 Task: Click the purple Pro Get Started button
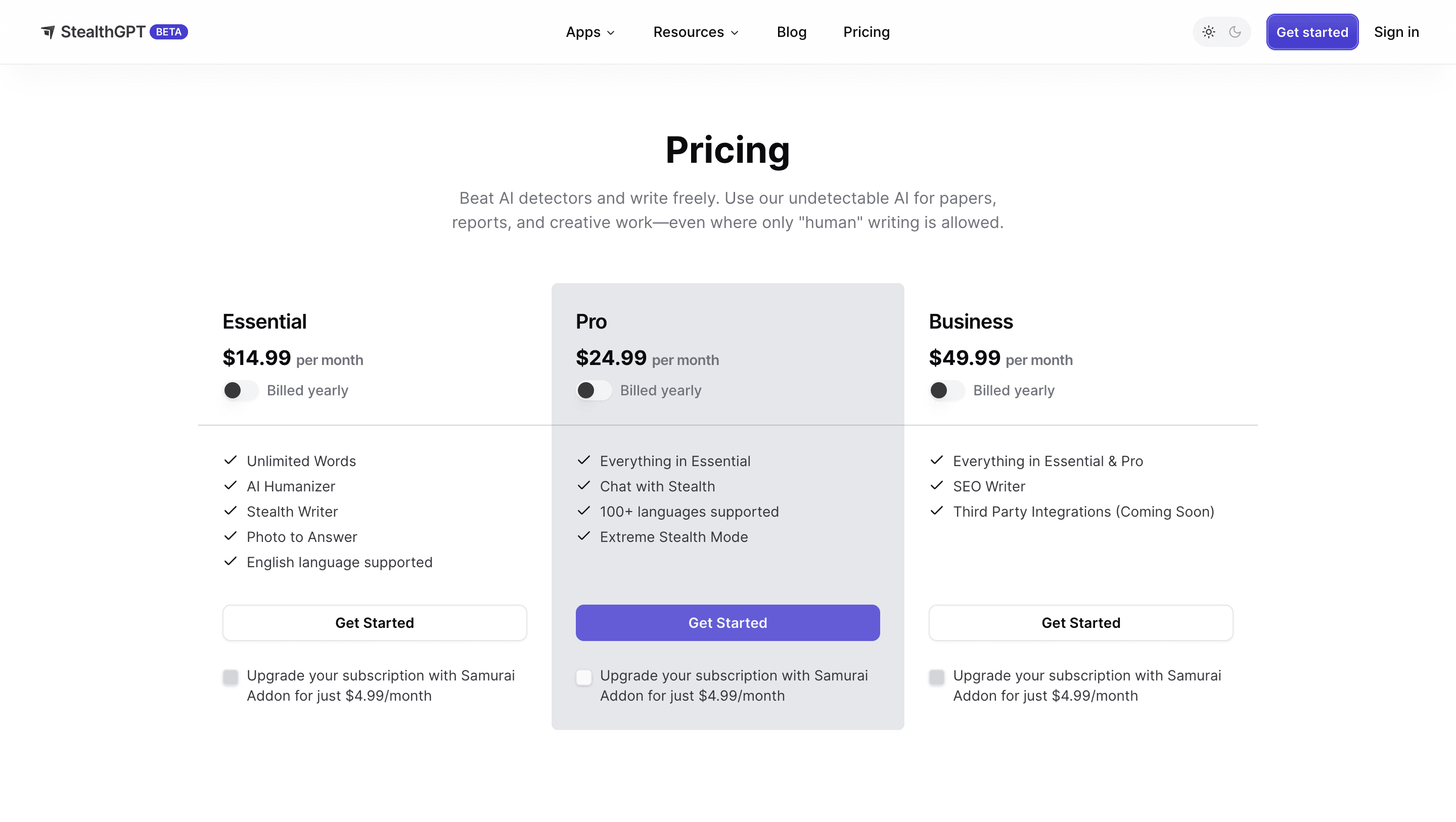point(727,622)
